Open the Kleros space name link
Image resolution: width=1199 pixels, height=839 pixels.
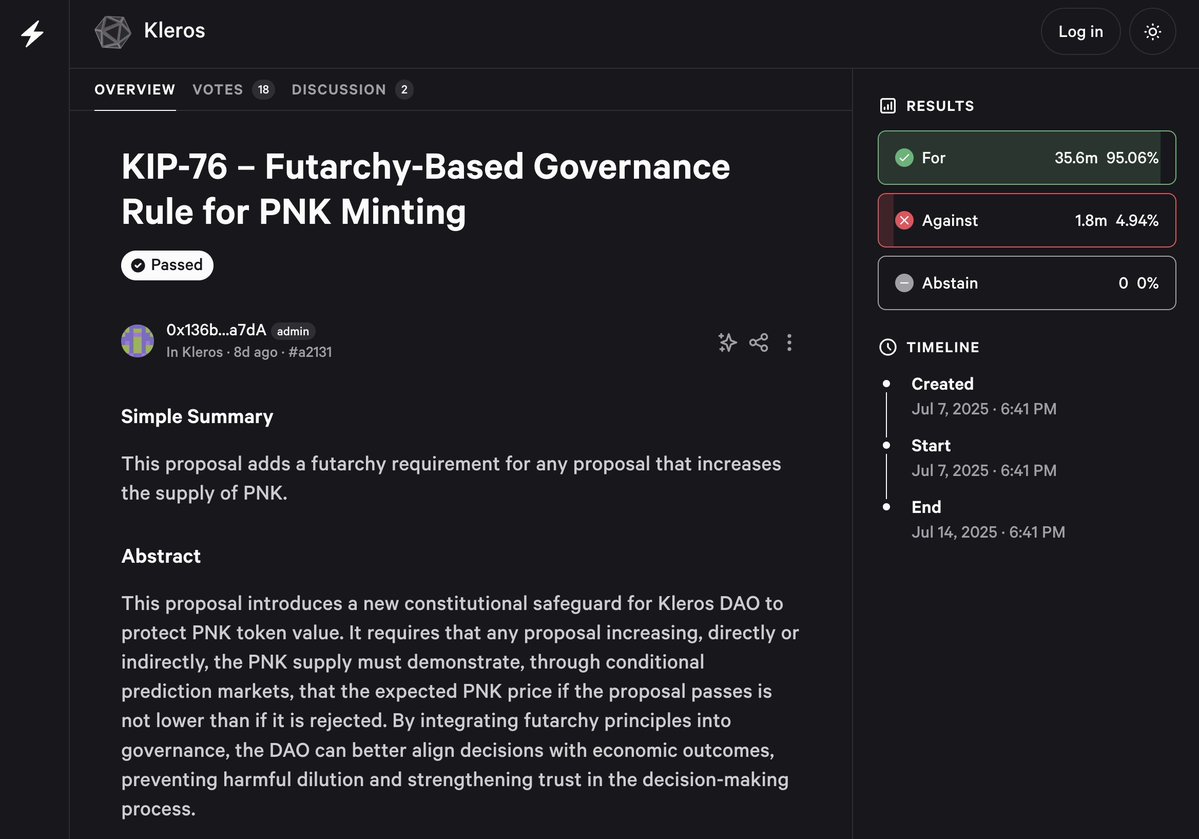202,352
